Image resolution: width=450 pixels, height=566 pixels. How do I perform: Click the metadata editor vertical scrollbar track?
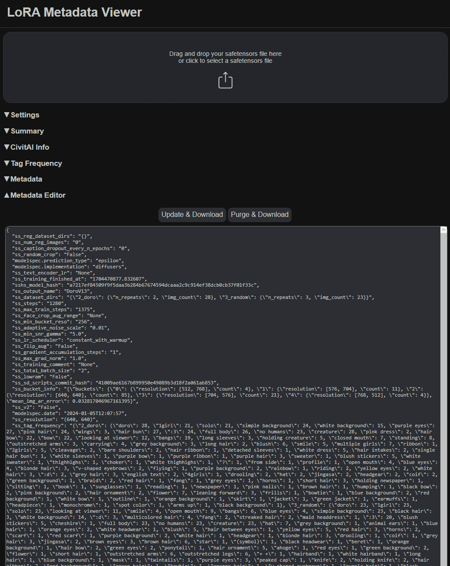coord(444,397)
